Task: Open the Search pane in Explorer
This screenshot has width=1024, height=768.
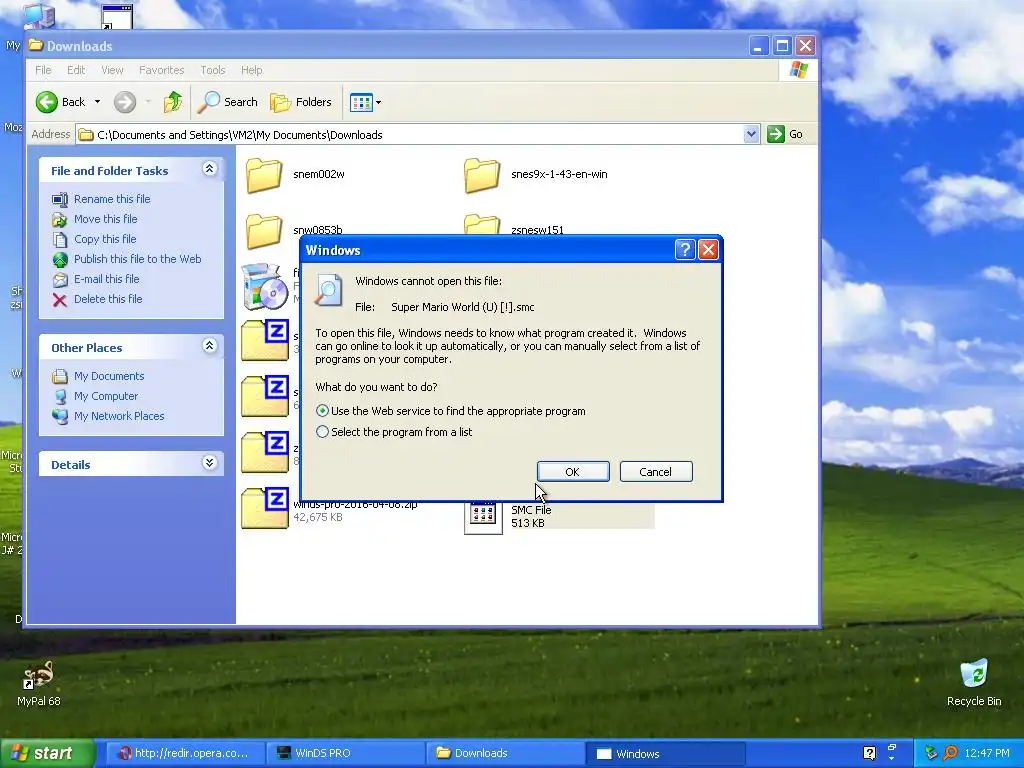Action: 228,102
